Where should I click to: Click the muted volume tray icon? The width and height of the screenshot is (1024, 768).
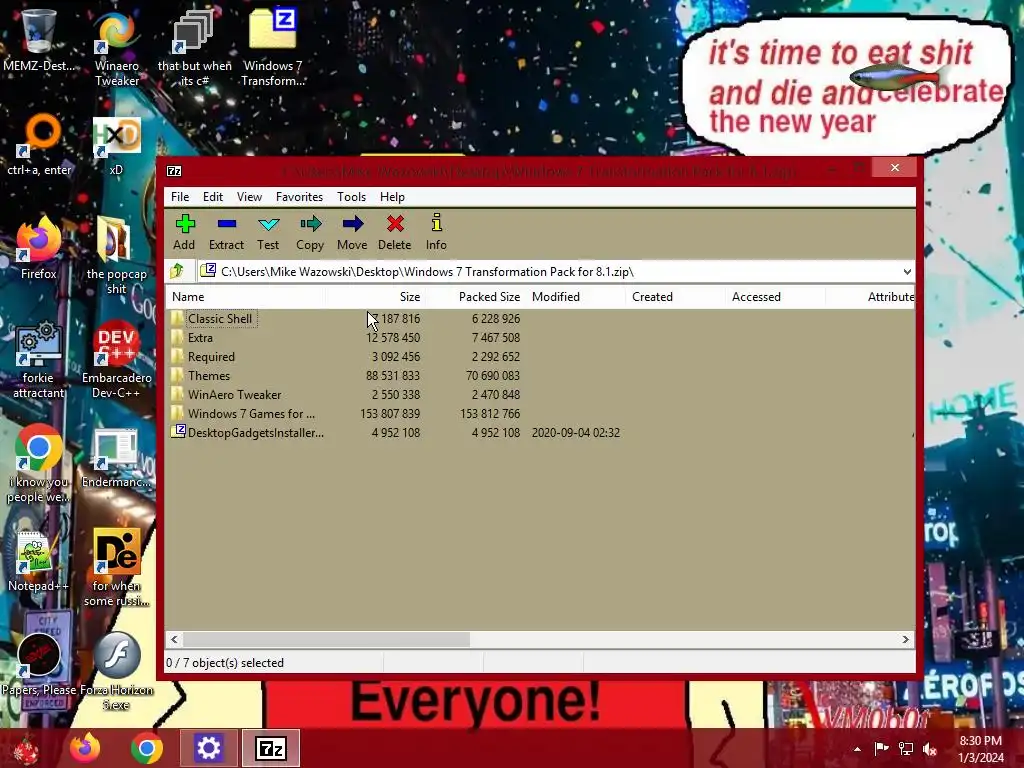point(929,749)
